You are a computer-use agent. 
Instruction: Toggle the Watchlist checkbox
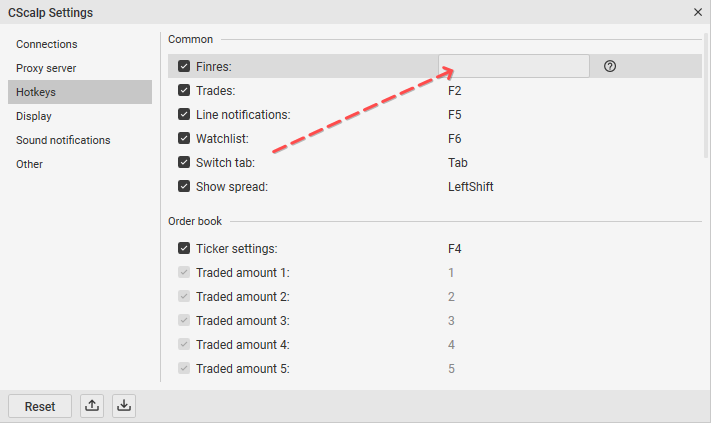(x=184, y=138)
